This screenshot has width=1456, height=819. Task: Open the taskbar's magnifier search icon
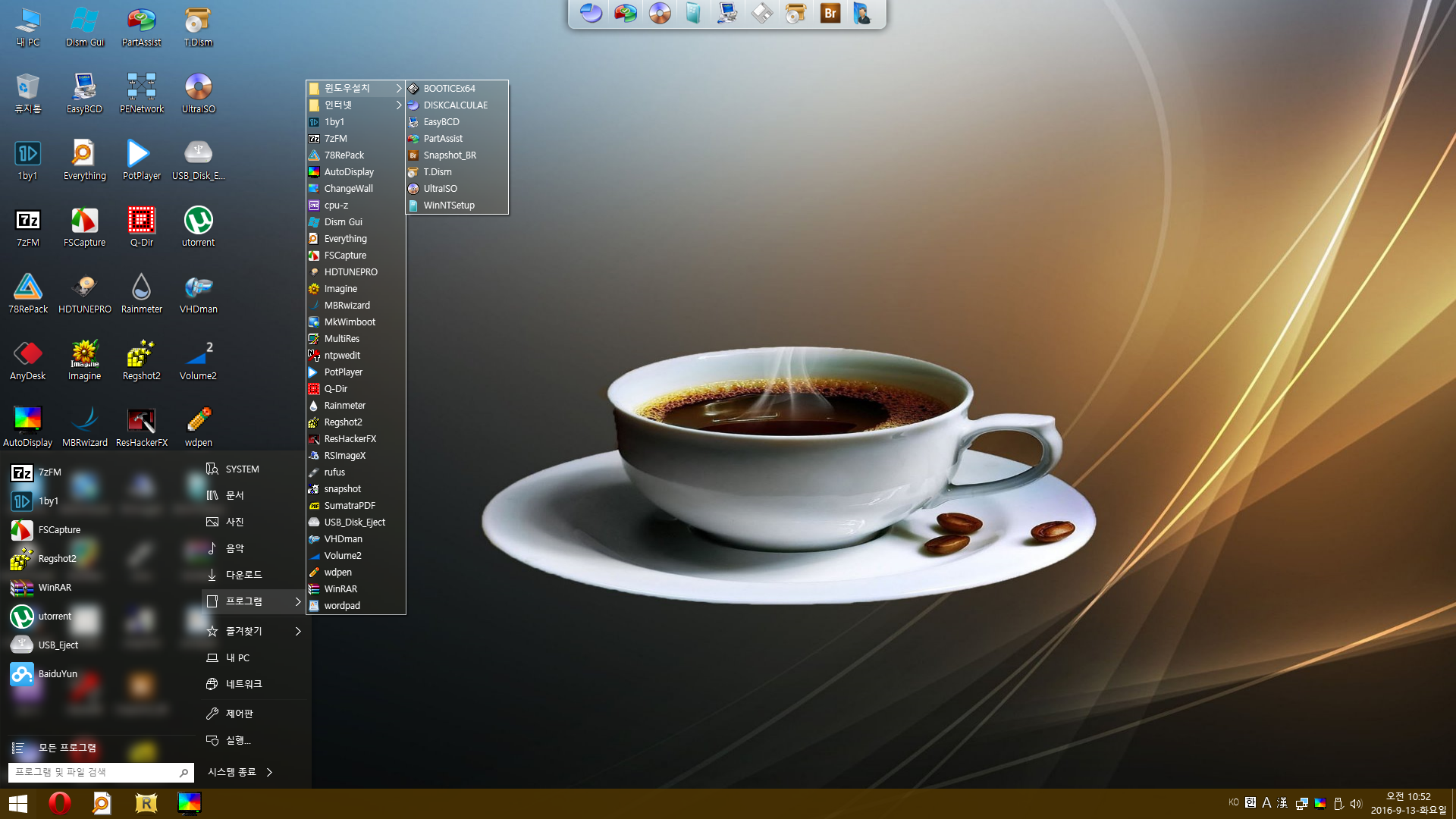pyautogui.click(x=102, y=803)
